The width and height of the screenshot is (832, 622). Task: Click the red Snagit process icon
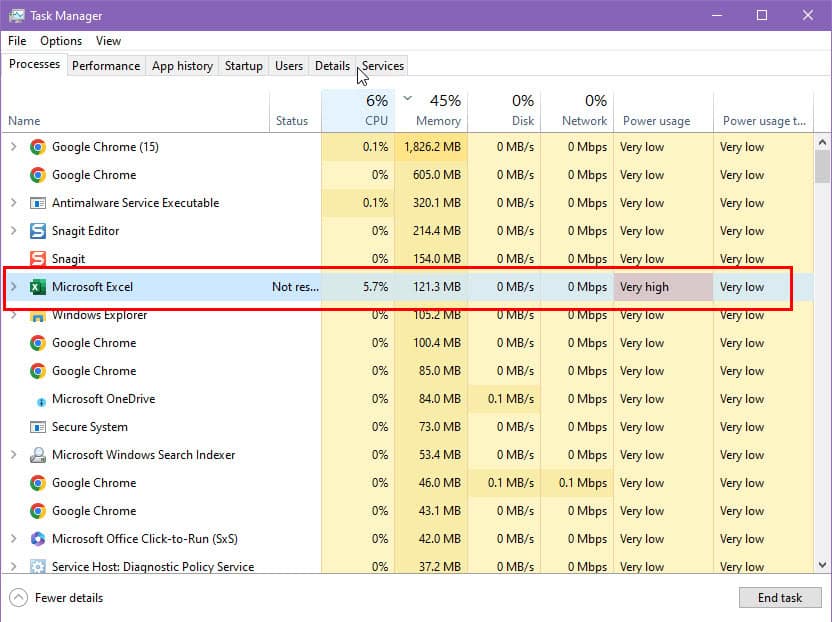click(38, 259)
